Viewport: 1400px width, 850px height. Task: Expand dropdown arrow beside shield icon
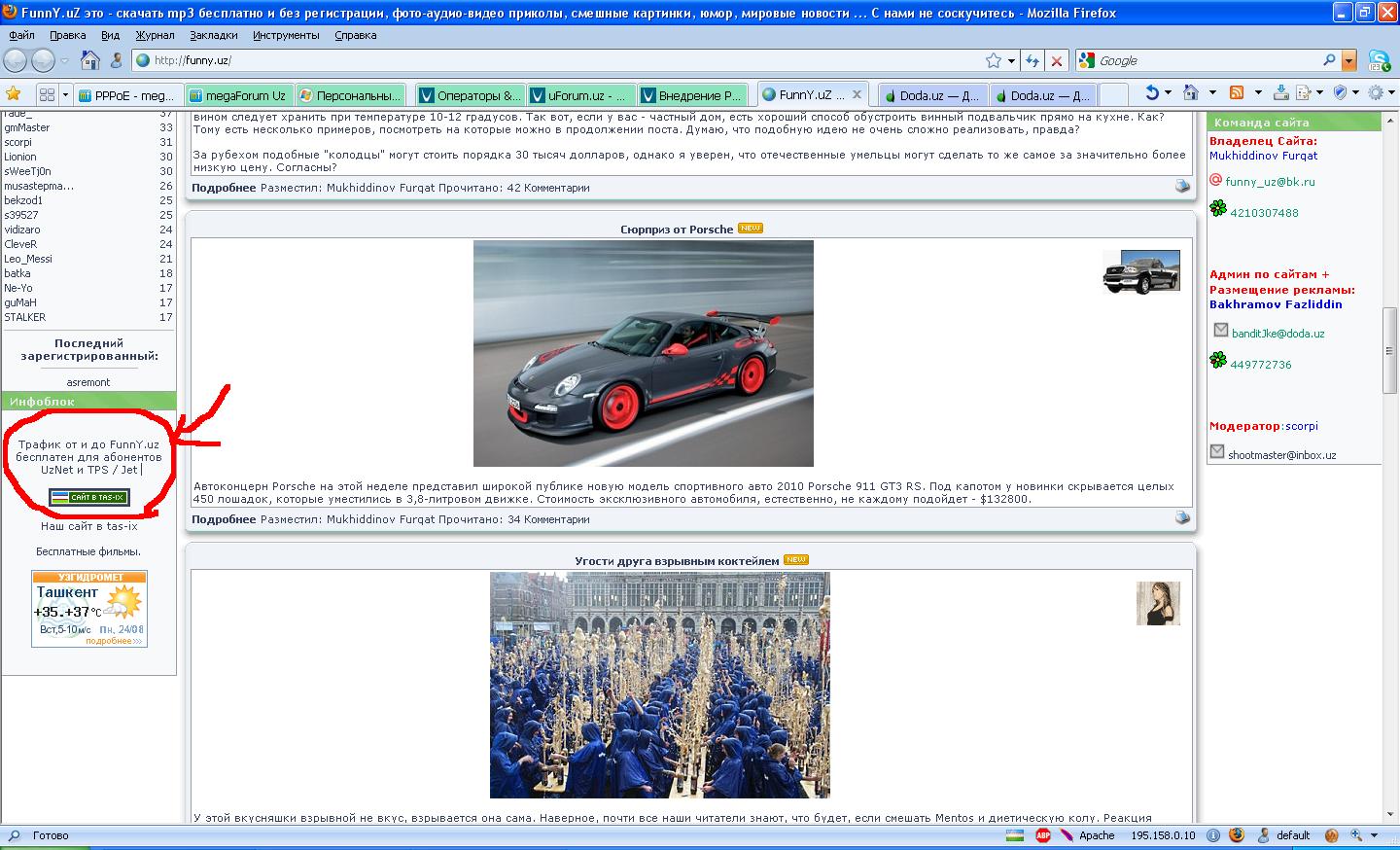click(1354, 93)
